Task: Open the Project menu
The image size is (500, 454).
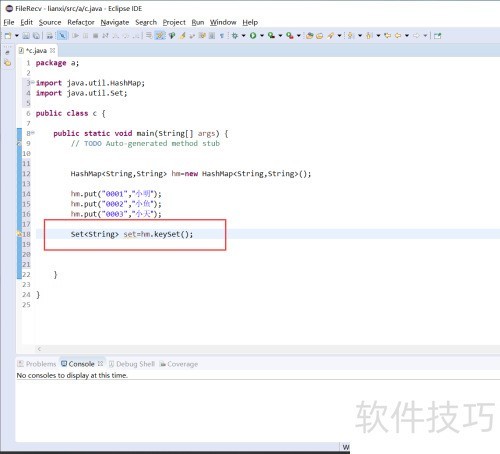Action: (174, 22)
